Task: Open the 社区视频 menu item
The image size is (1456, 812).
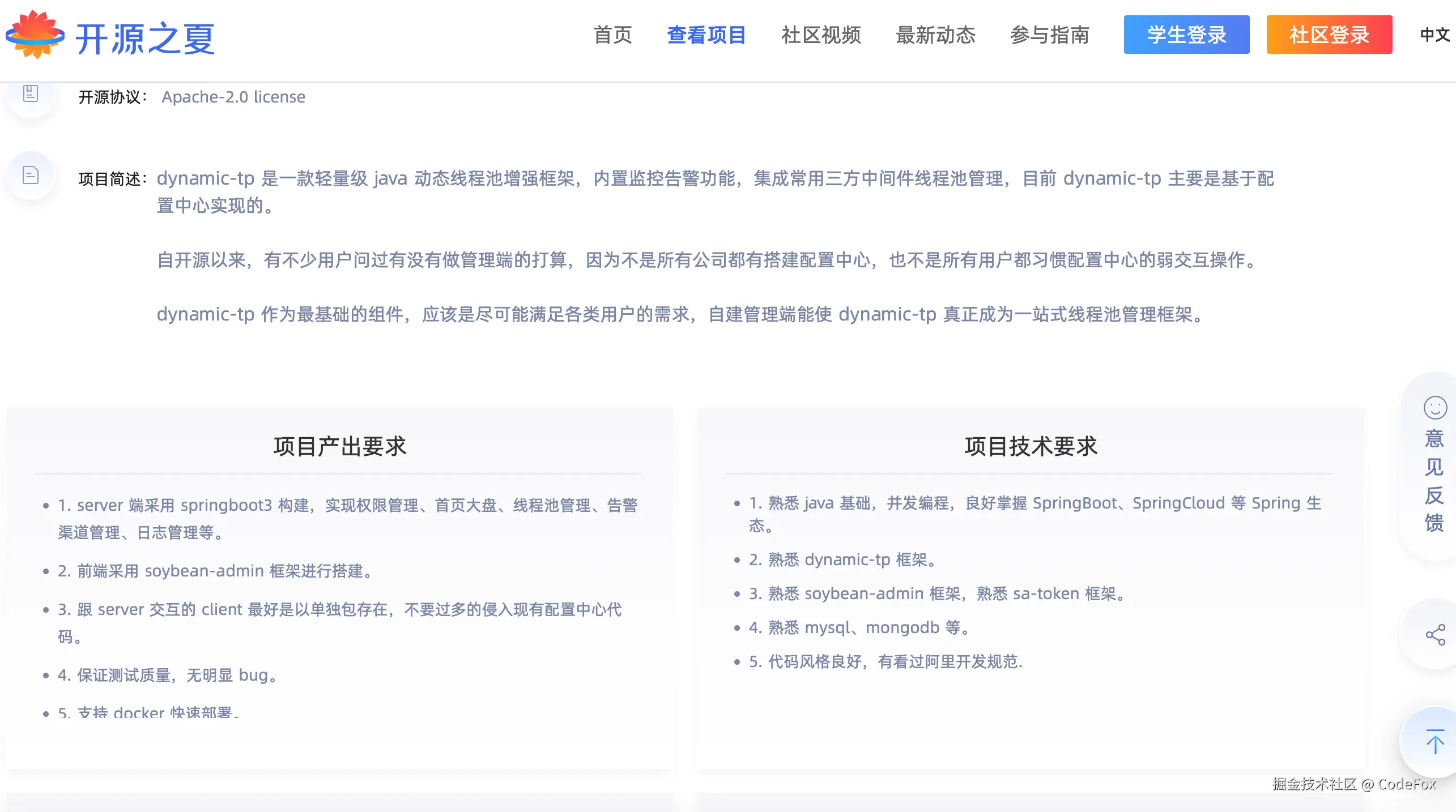Action: click(821, 35)
